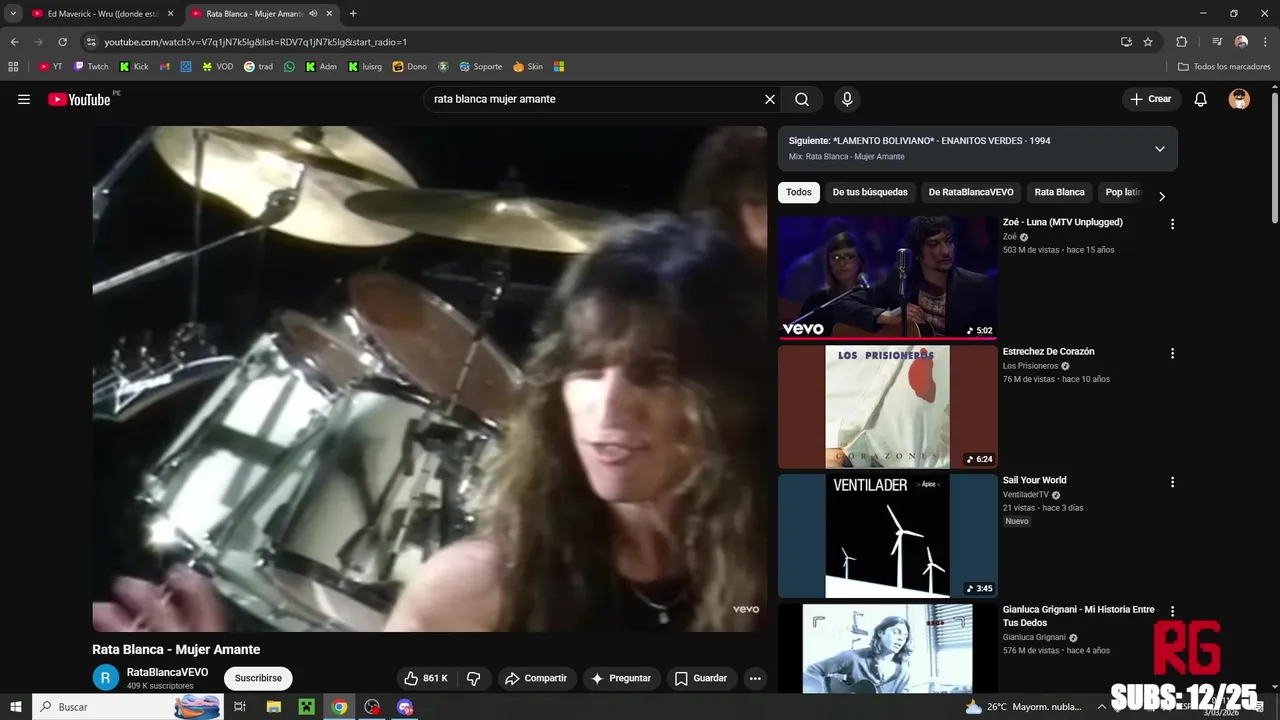Open Gianluca Grignani video thumbnail
1280x720 pixels.
(887, 647)
